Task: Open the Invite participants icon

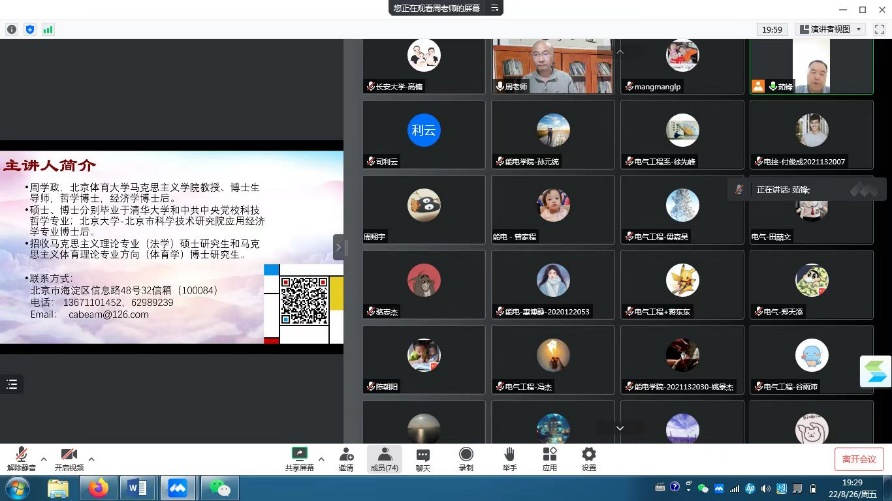Action: click(x=346, y=457)
